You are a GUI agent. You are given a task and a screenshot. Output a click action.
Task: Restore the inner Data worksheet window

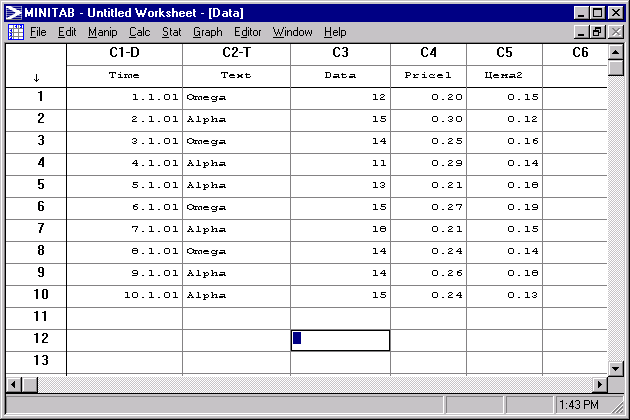click(598, 32)
